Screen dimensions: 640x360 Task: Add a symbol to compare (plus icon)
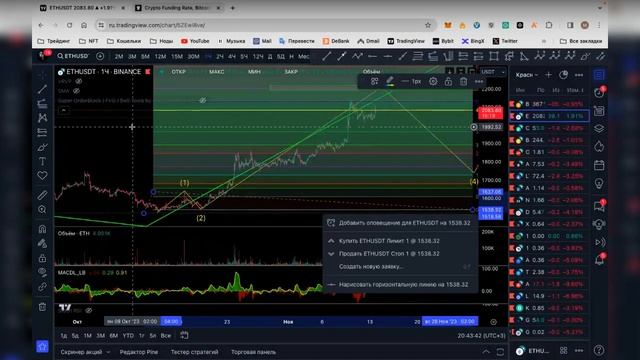pos(100,56)
